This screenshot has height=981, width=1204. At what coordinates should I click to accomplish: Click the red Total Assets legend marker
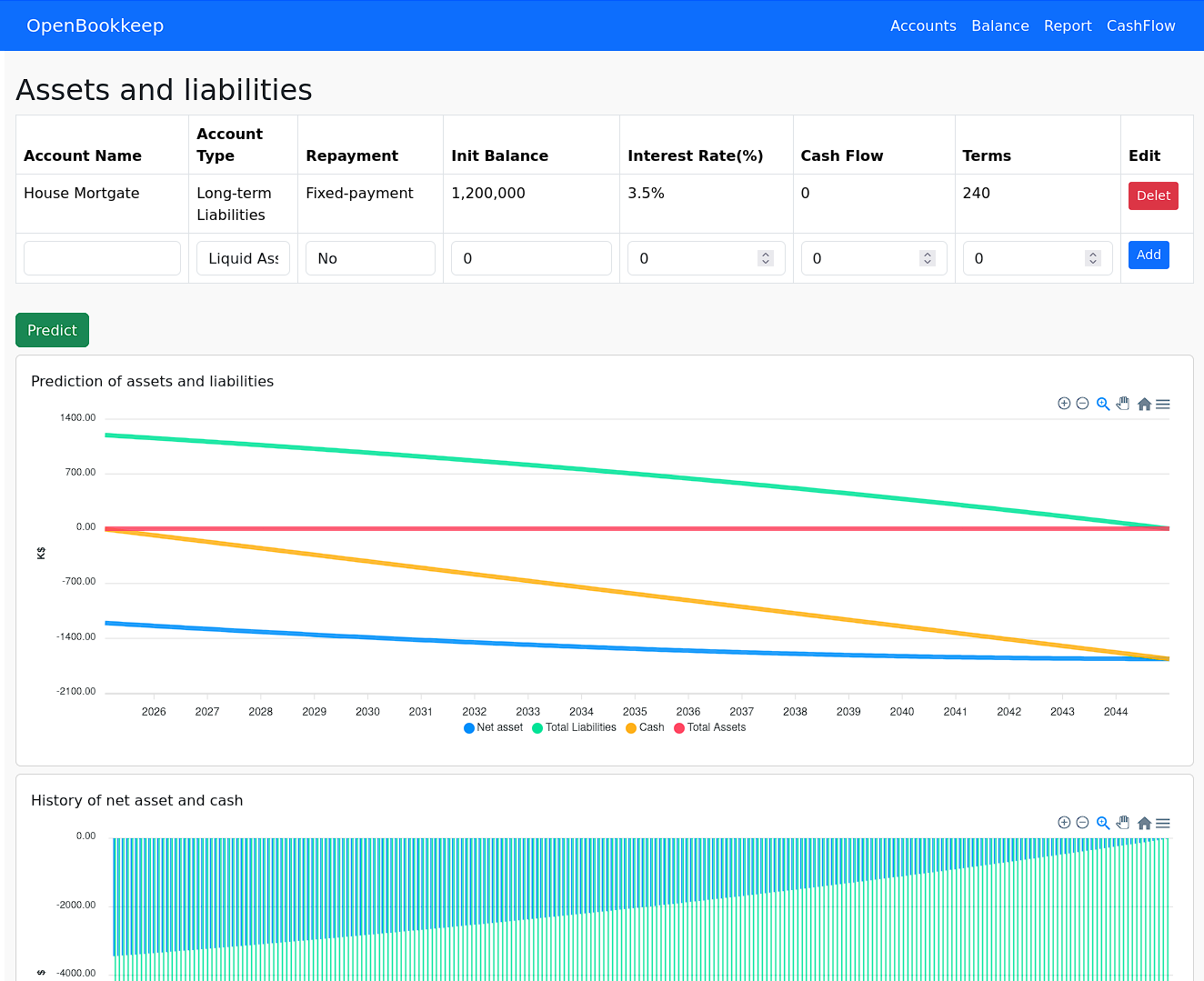[x=679, y=728]
